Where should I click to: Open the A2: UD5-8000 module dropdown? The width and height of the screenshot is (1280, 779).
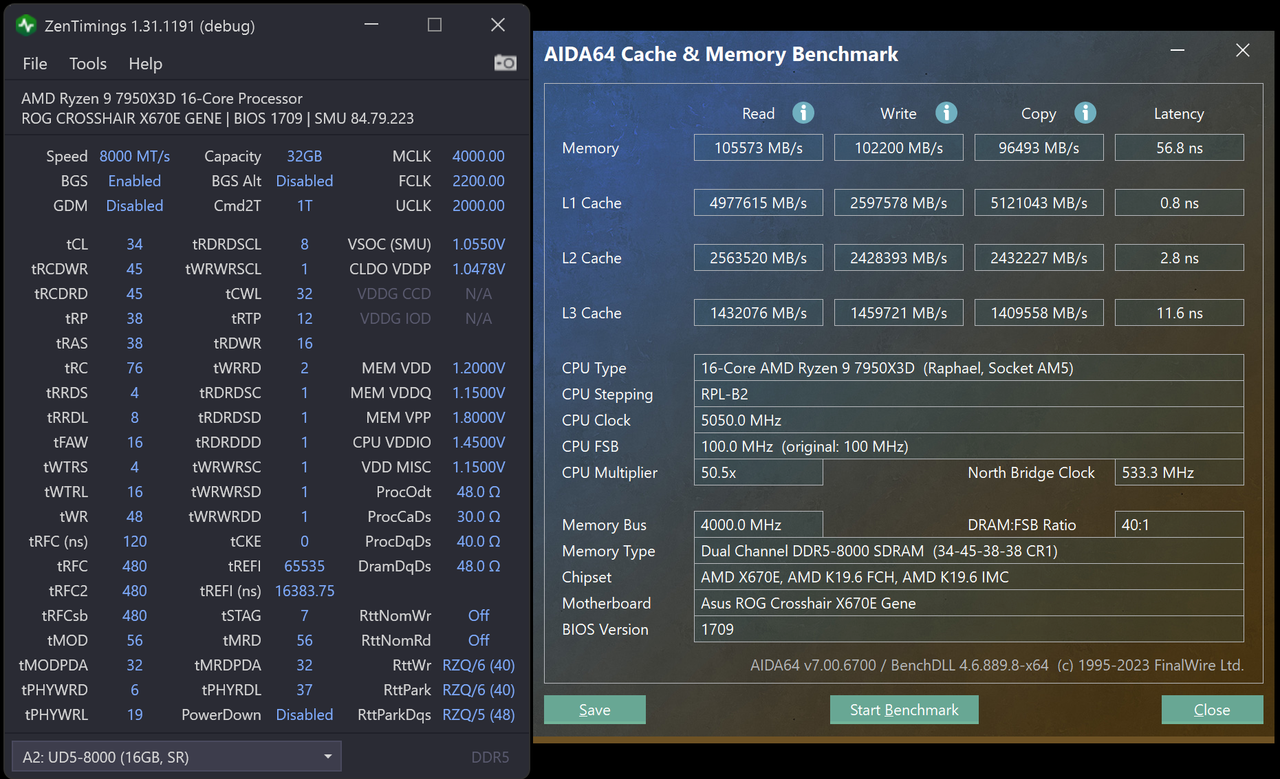click(x=176, y=757)
